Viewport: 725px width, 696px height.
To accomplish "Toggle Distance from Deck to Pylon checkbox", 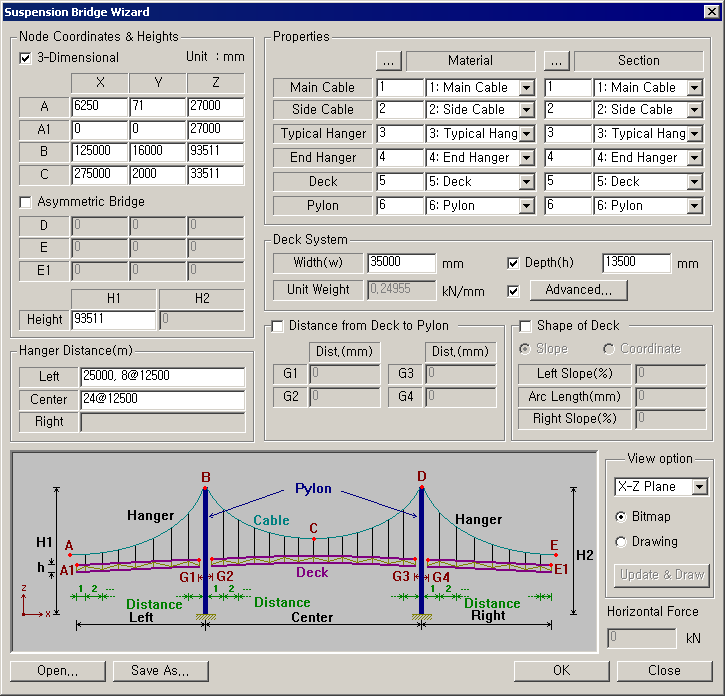I will (x=278, y=326).
